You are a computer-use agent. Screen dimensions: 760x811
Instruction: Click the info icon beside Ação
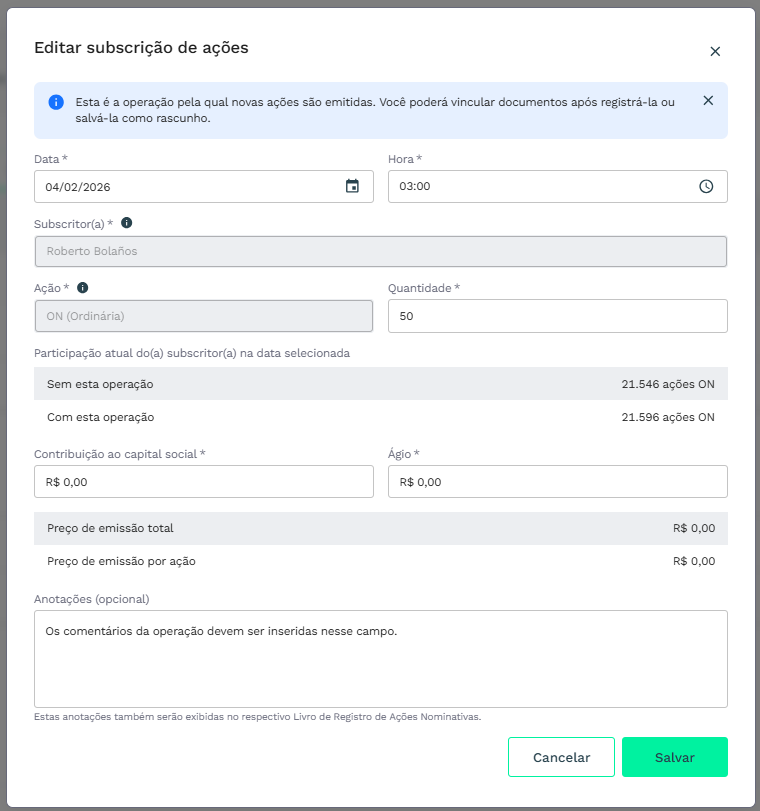click(x=83, y=288)
